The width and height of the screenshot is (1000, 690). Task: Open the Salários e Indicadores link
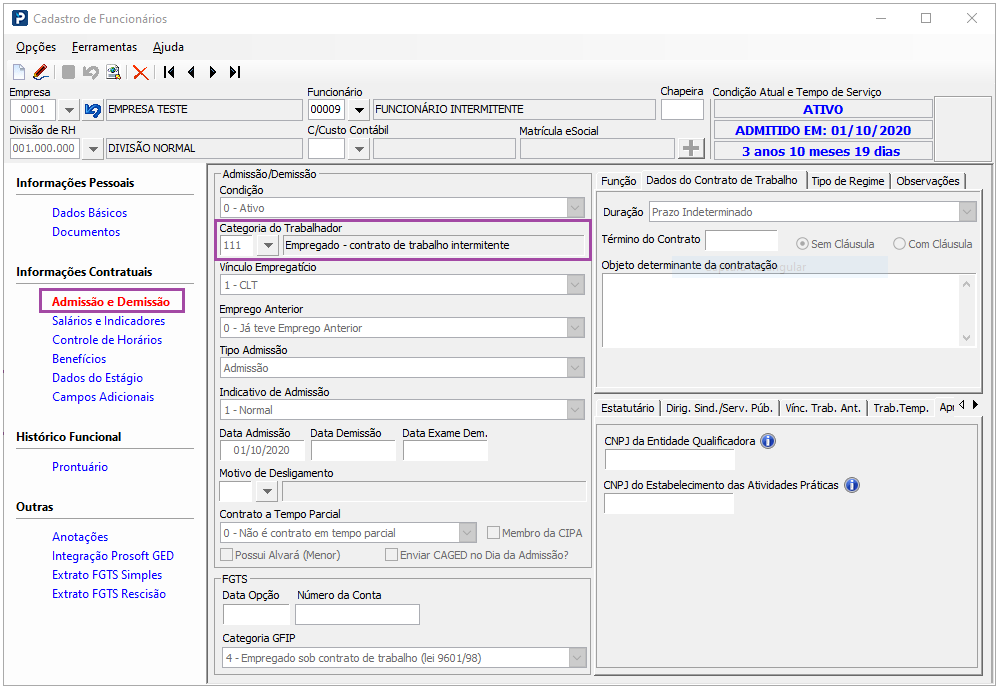(108, 321)
